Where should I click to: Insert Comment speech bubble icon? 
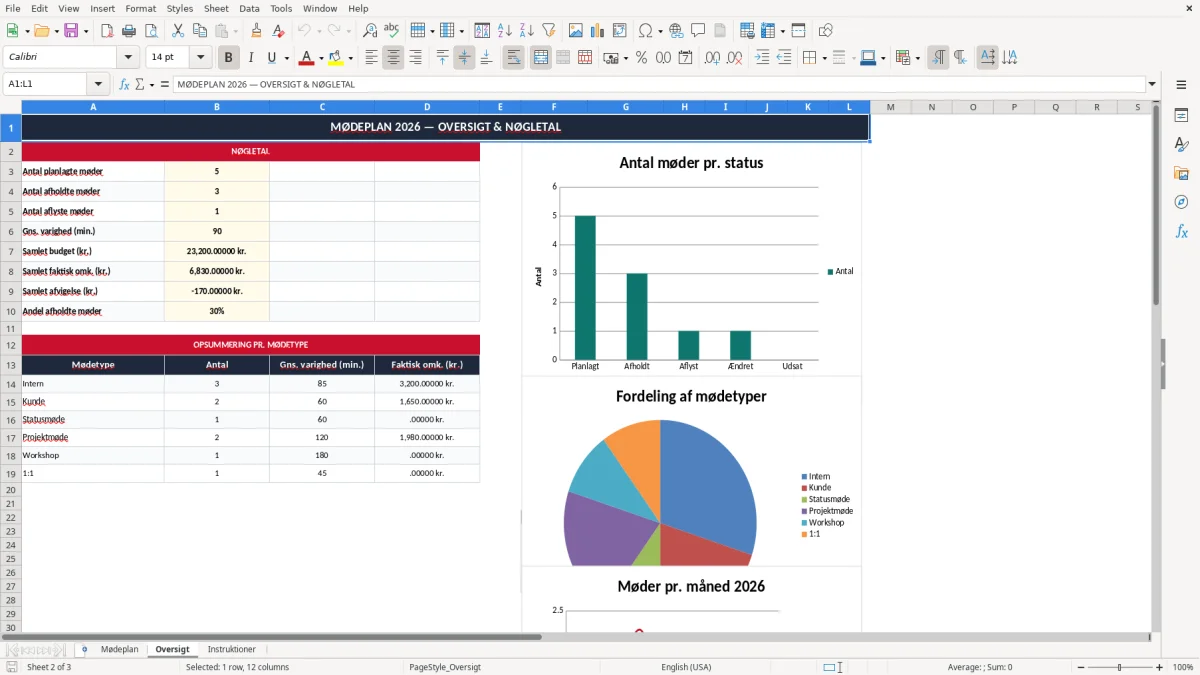[698, 31]
